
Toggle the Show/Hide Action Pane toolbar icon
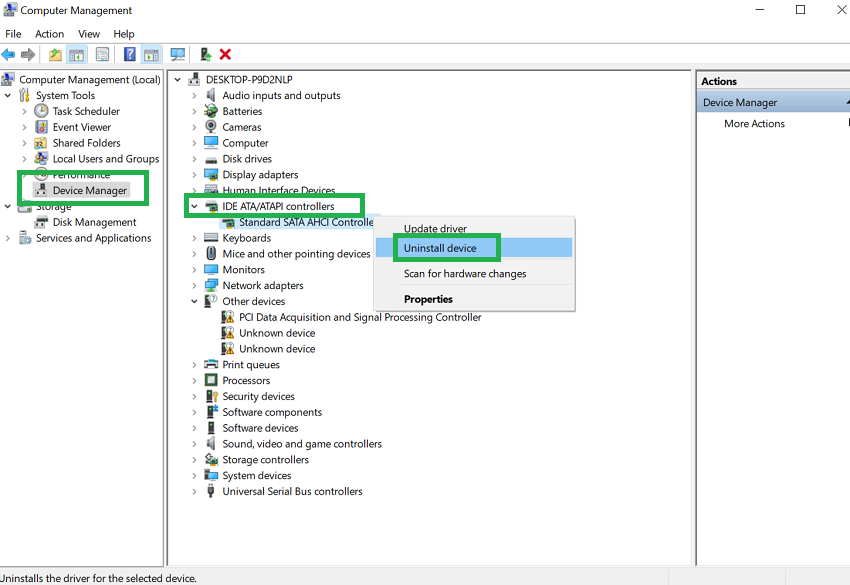click(151, 54)
